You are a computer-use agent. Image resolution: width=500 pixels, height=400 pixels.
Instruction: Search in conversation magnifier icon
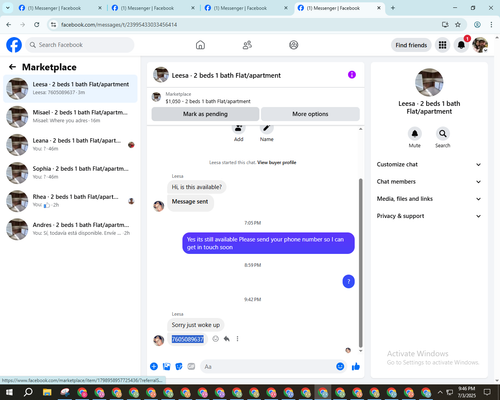tap(443, 134)
